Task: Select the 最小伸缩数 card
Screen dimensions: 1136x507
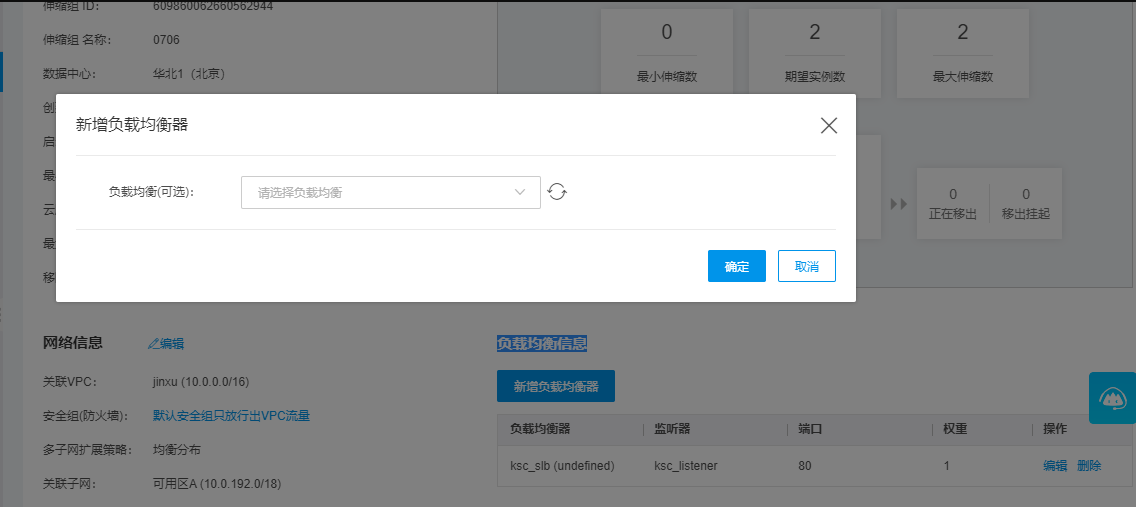Action: pyautogui.click(x=667, y=54)
